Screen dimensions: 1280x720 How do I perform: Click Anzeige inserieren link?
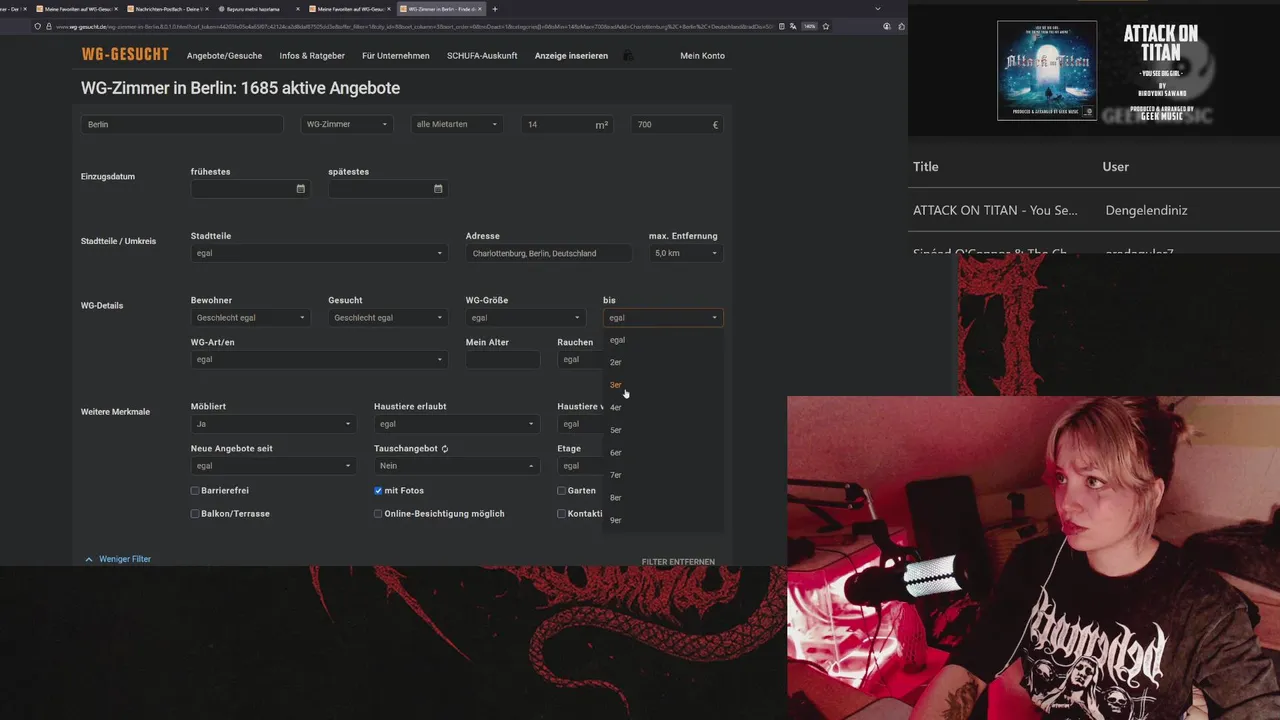571,56
